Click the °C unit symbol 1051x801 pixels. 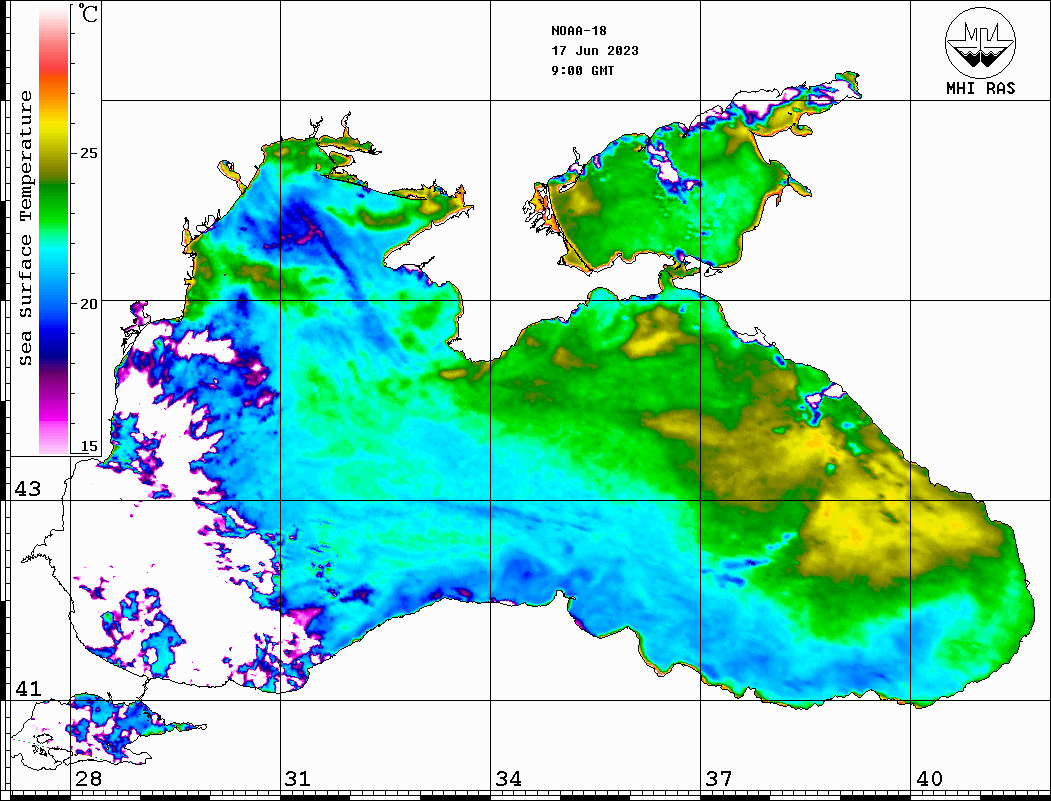pyautogui.click(x=89, y=14)
